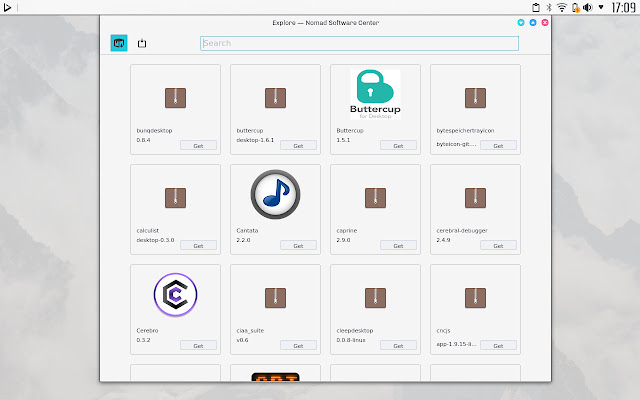Click the Buttercup padlock app icon
This screenshot has height=400, width=640.
[x=375, y=95]
